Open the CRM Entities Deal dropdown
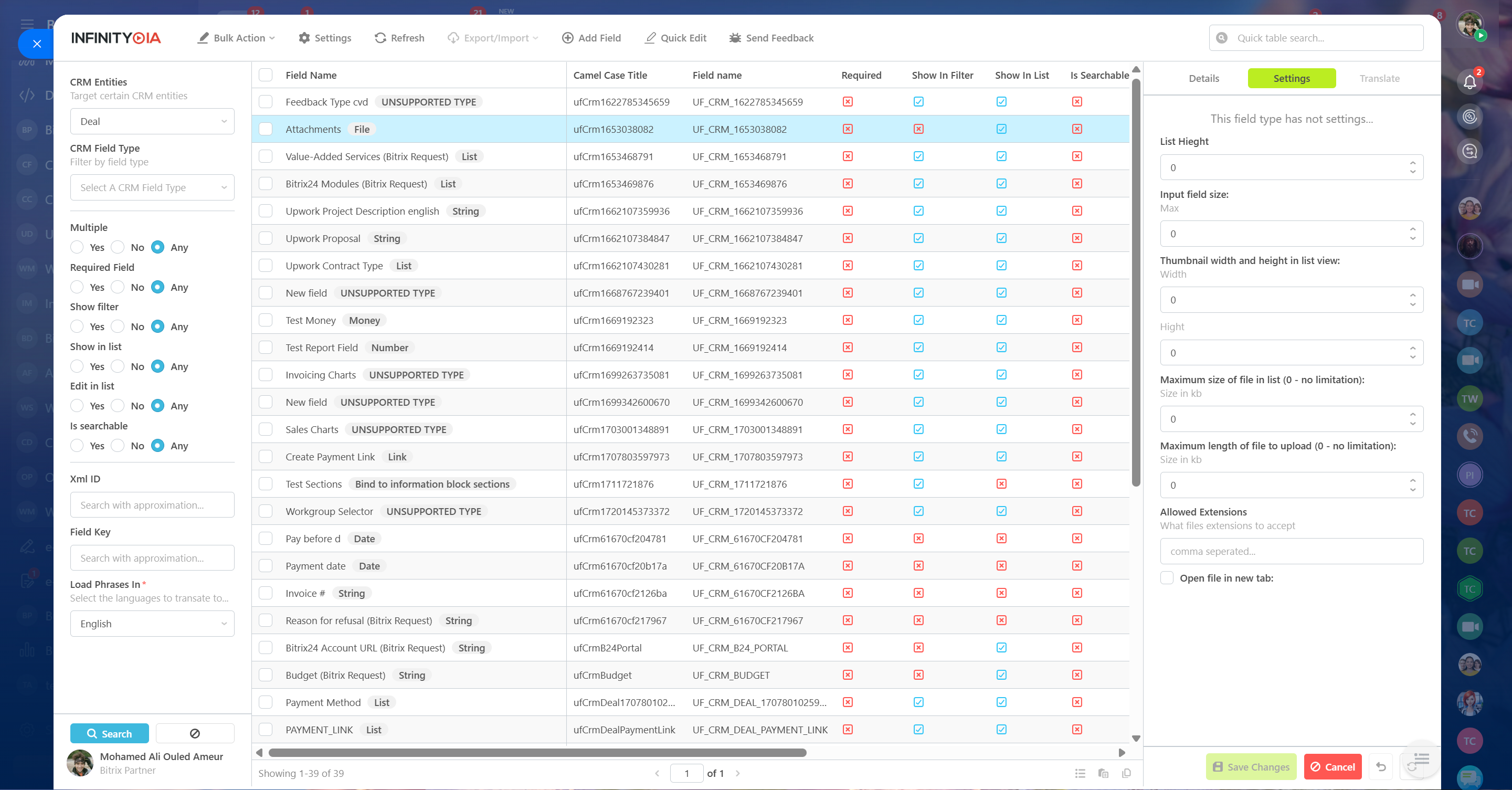The image size is (1512, 790). coord(152,121)
